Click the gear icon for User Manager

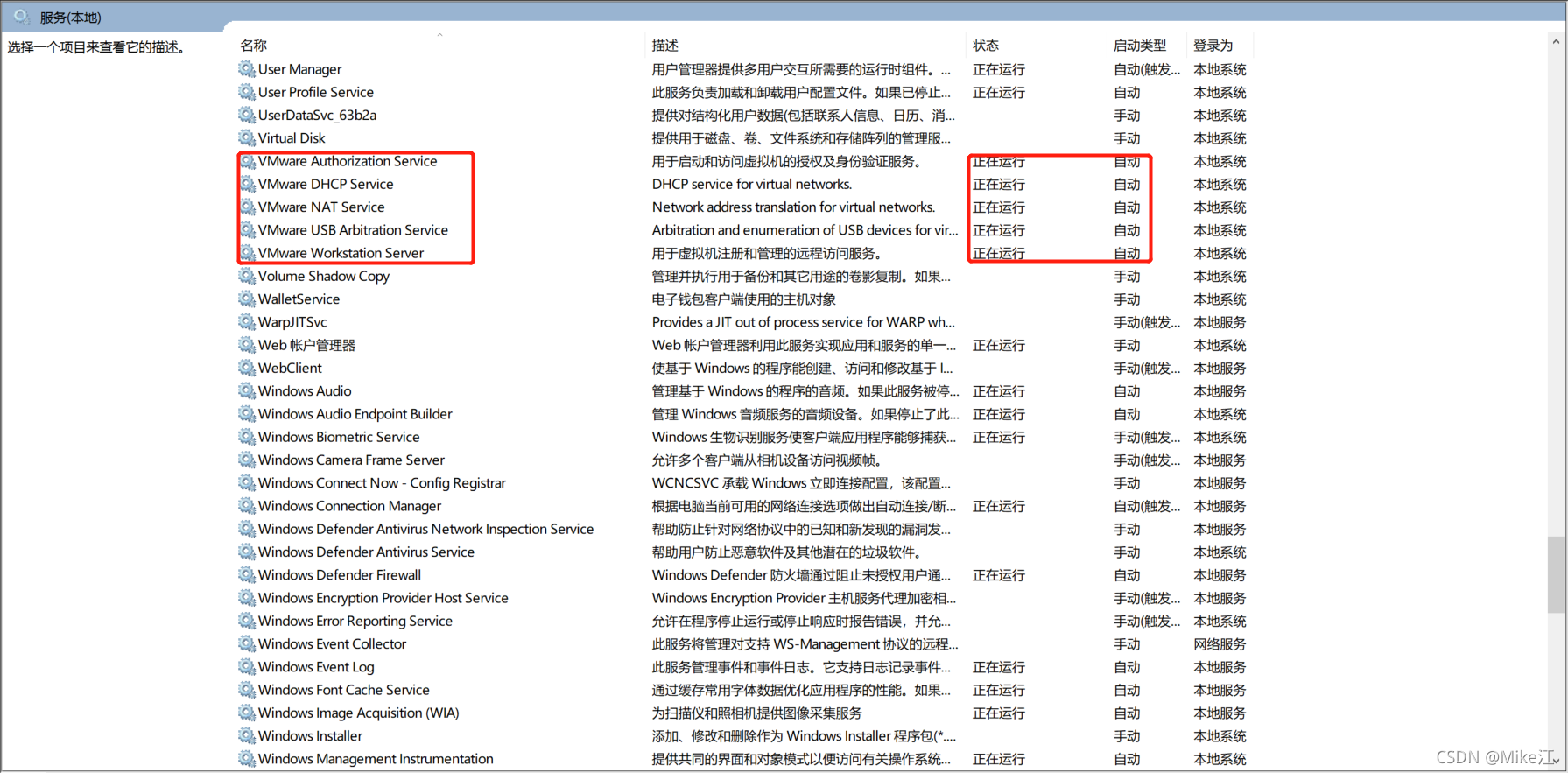click(246, 68)
